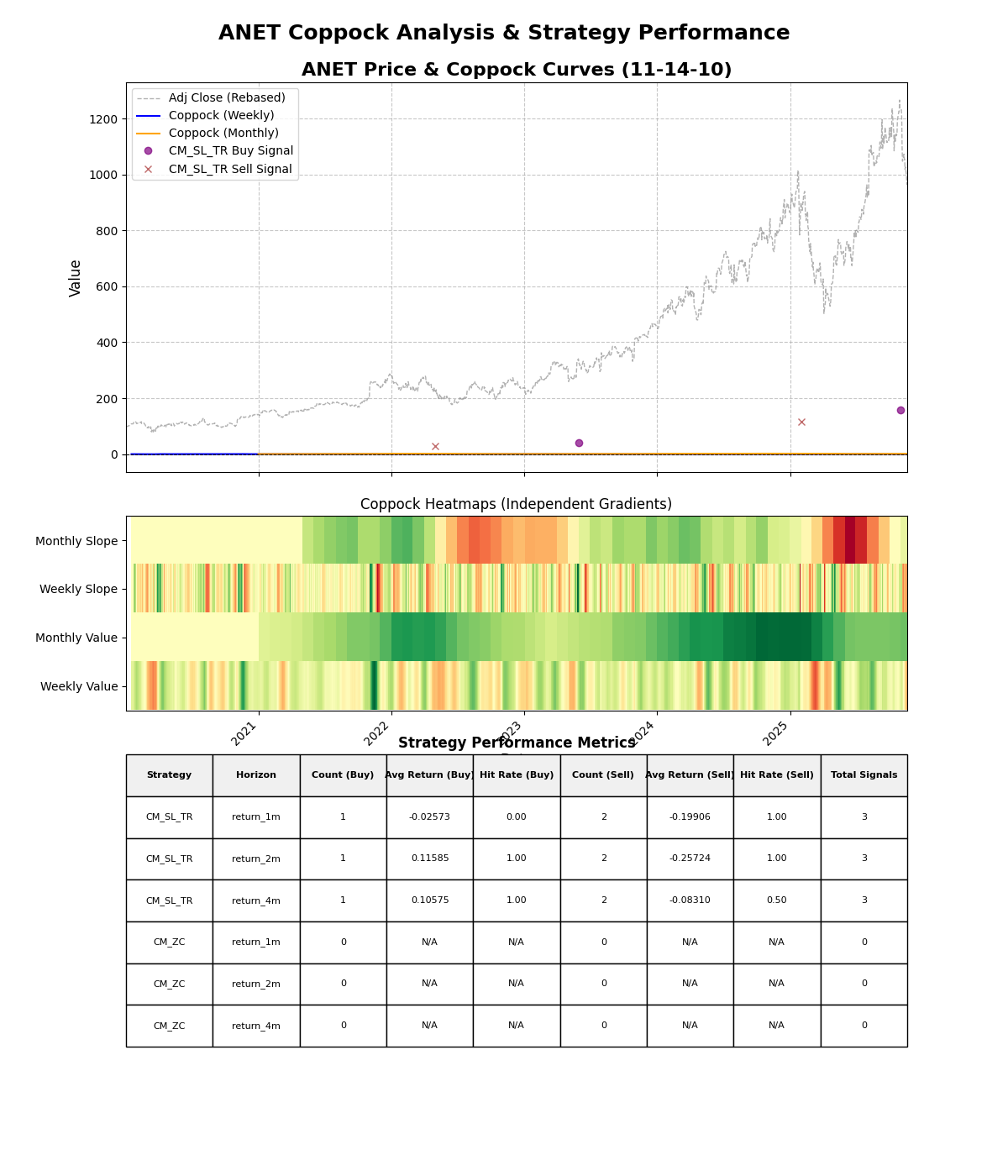Click the ANET Price & Coppock Curves chart title

tap(517, 70)
